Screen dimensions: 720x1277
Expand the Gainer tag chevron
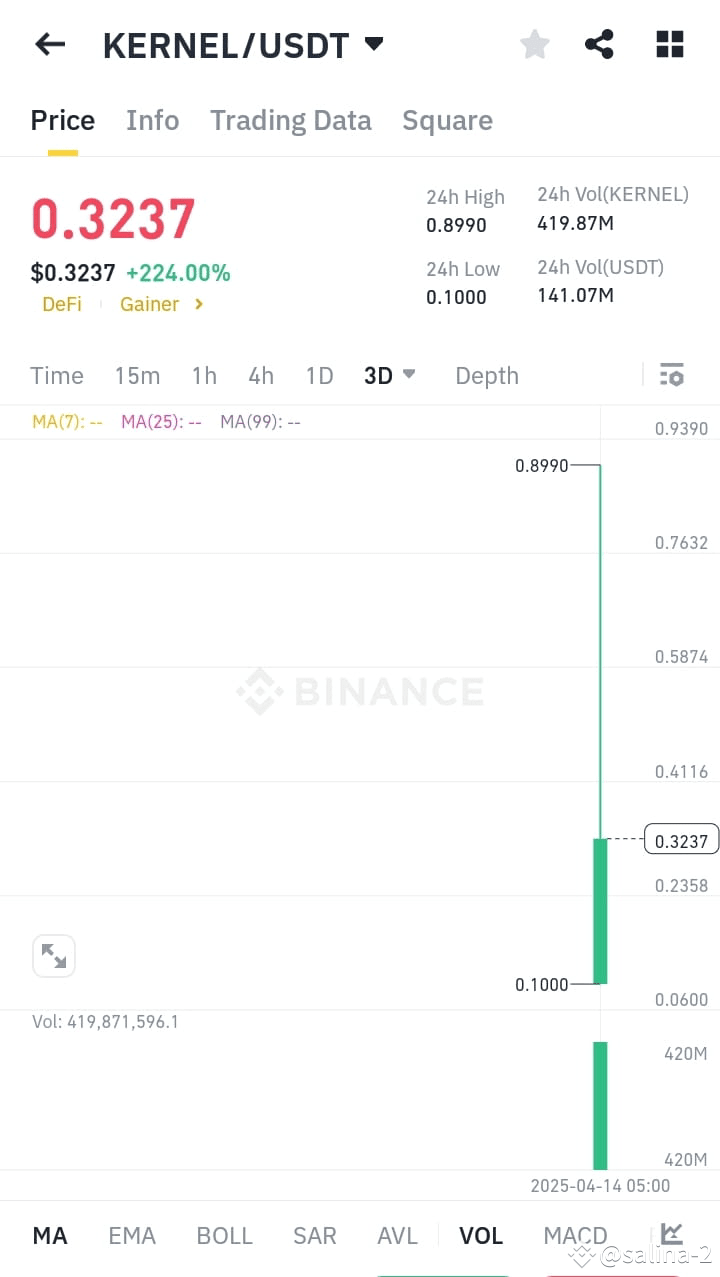(x=199, y=304)
